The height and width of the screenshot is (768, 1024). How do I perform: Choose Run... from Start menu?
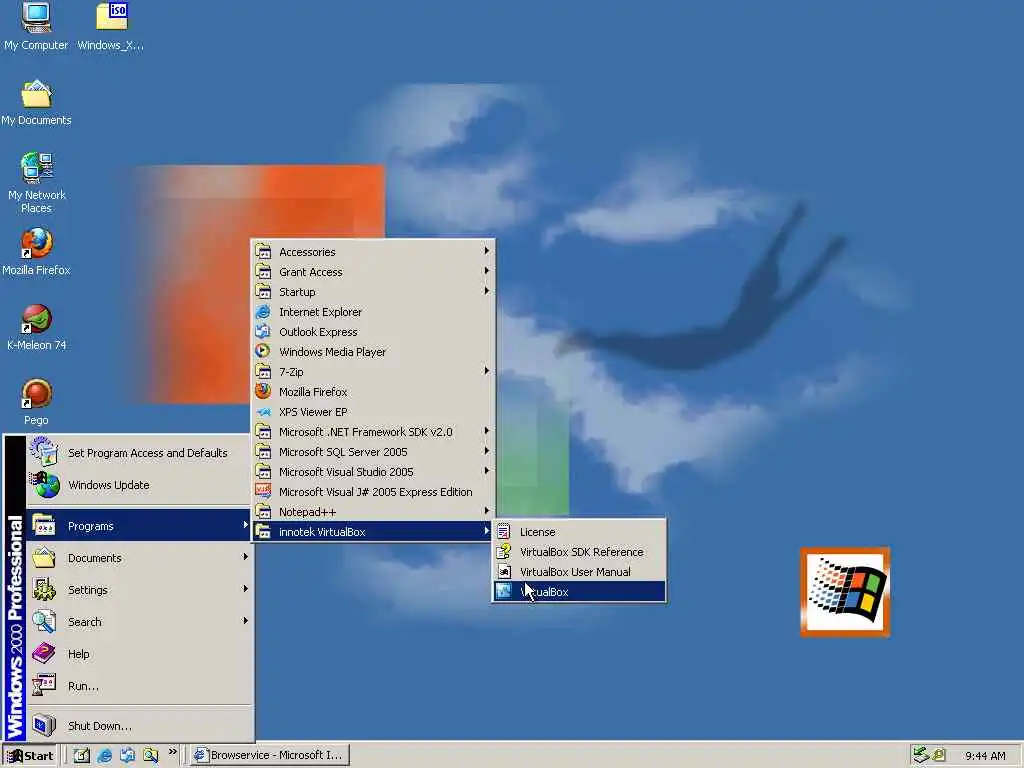coord(138,686)
